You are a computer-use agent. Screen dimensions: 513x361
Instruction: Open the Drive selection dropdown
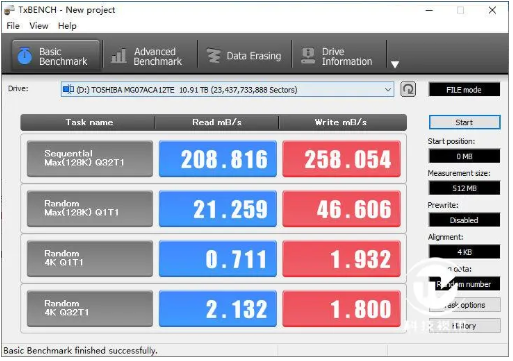(227, 90)
